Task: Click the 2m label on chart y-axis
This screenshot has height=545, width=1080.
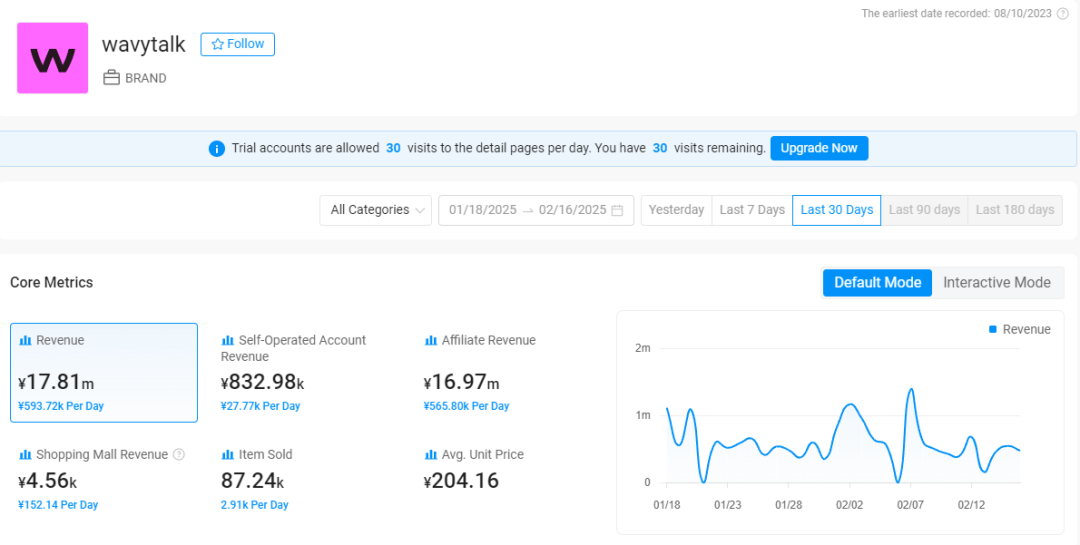Action: pos(643,349)
